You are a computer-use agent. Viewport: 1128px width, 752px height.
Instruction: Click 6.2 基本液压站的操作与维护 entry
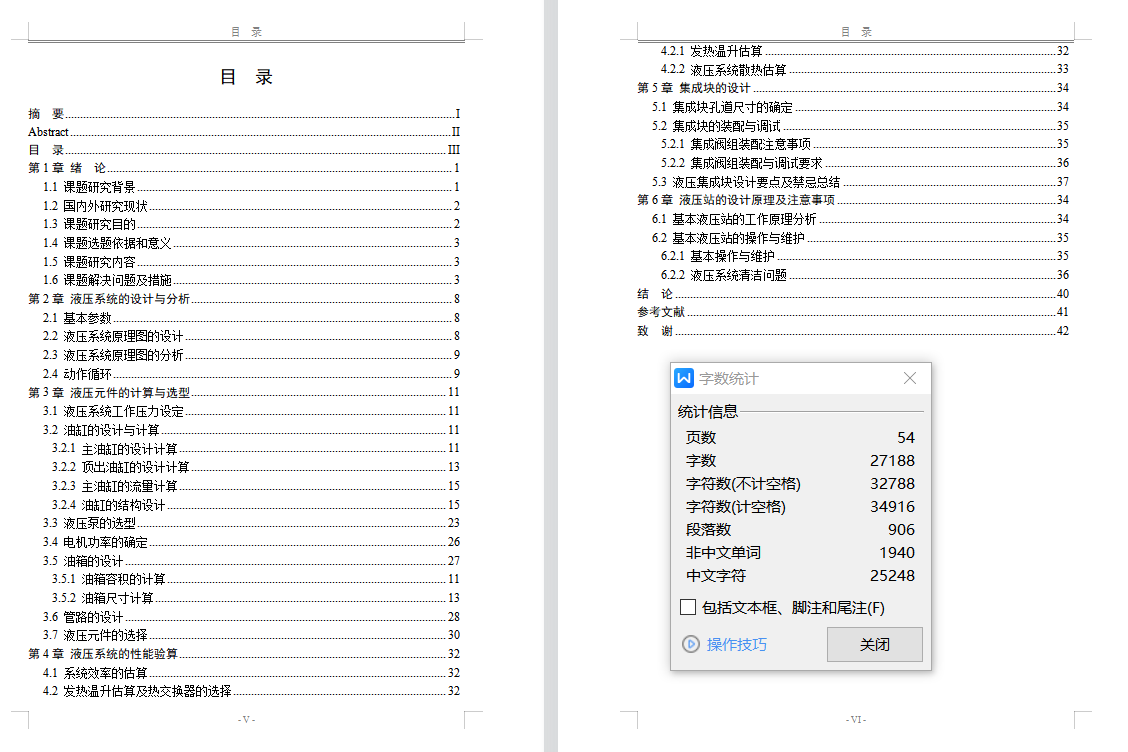[860, 238]
